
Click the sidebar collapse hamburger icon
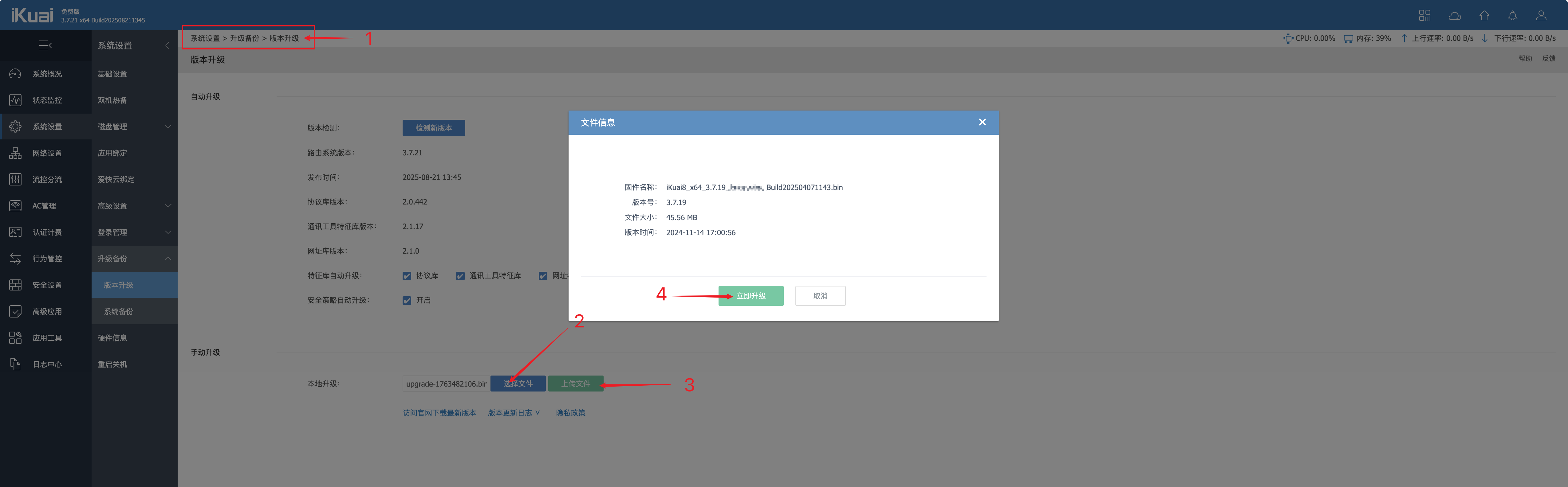click(45, 46)
